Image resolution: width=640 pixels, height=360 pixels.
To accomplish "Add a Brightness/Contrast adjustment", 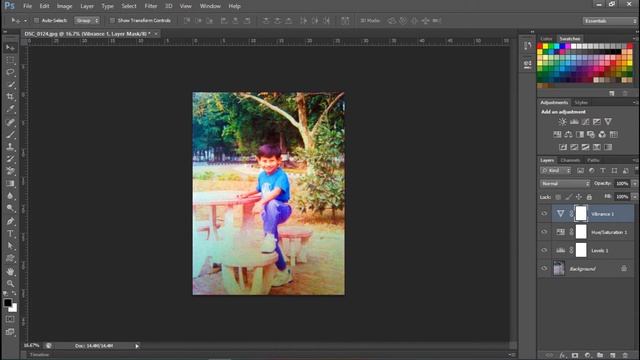I will click(562, 122).
